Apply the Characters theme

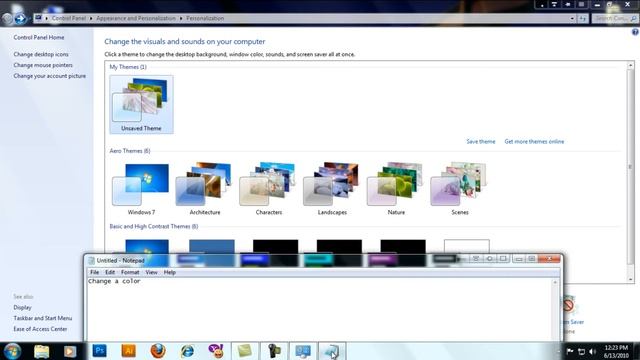[268, 189]
